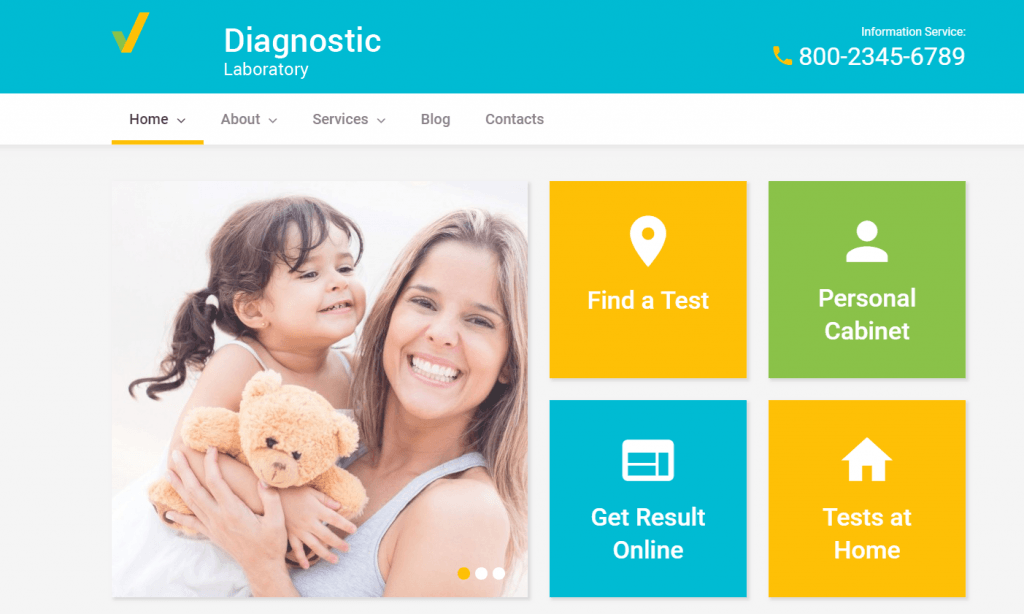Click the Tests at Home text
The image size is (1024, 614).
[x=867, y=534]
